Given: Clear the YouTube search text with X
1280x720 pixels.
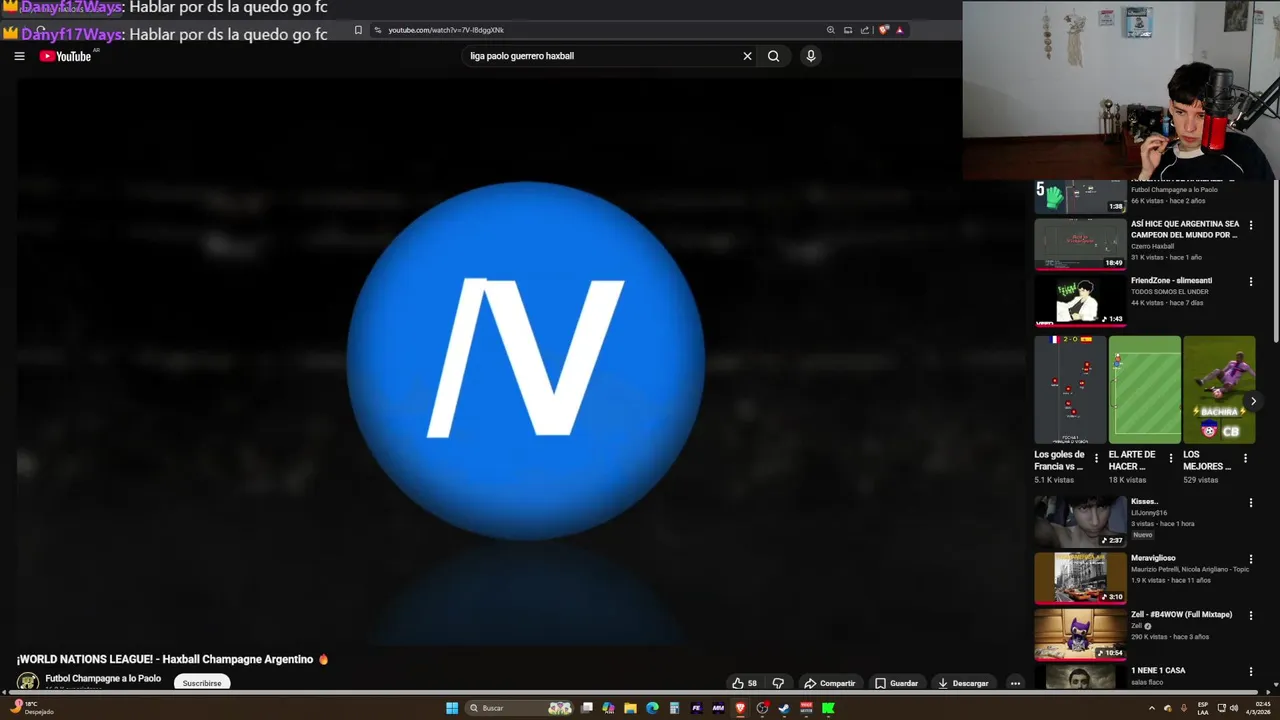Looking at the screenshot, I should (747, 56).
